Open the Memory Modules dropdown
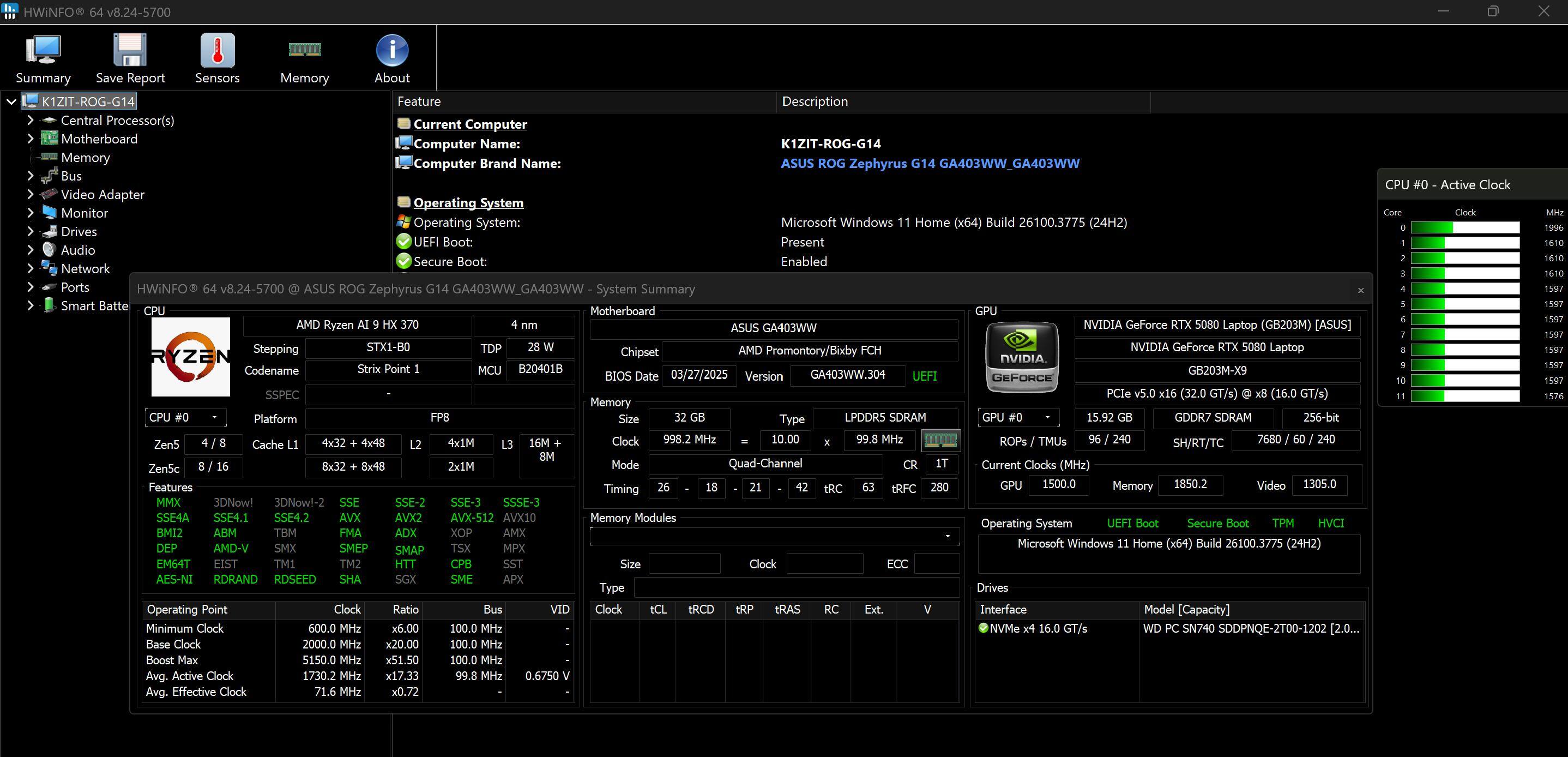1568x757 pixels. click(947, 536)
